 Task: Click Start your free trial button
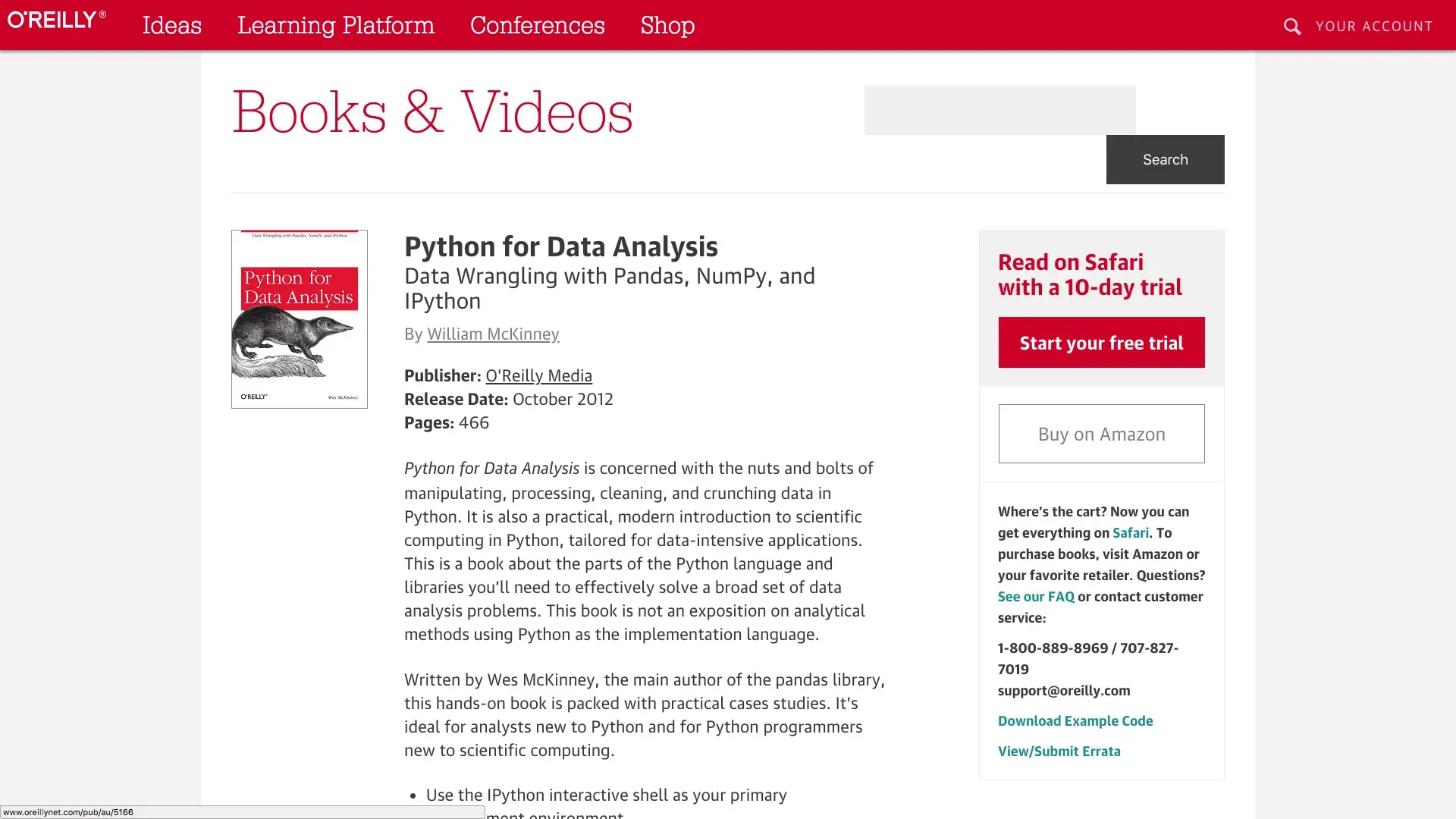click(1101, 343)
